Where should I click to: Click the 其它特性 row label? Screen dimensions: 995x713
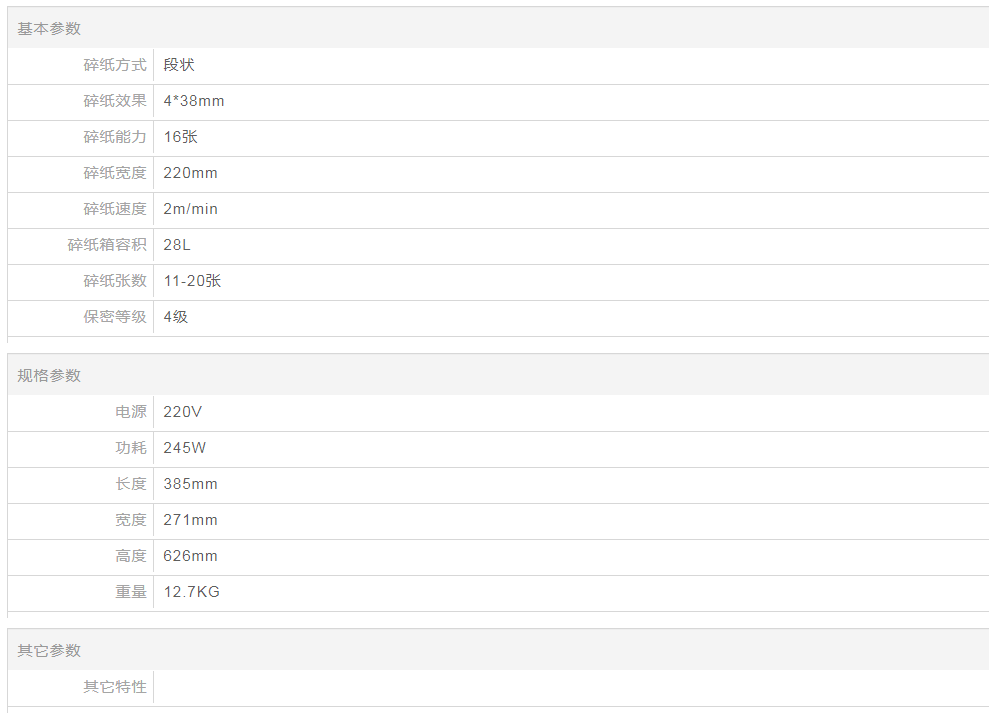coord(115,687)
